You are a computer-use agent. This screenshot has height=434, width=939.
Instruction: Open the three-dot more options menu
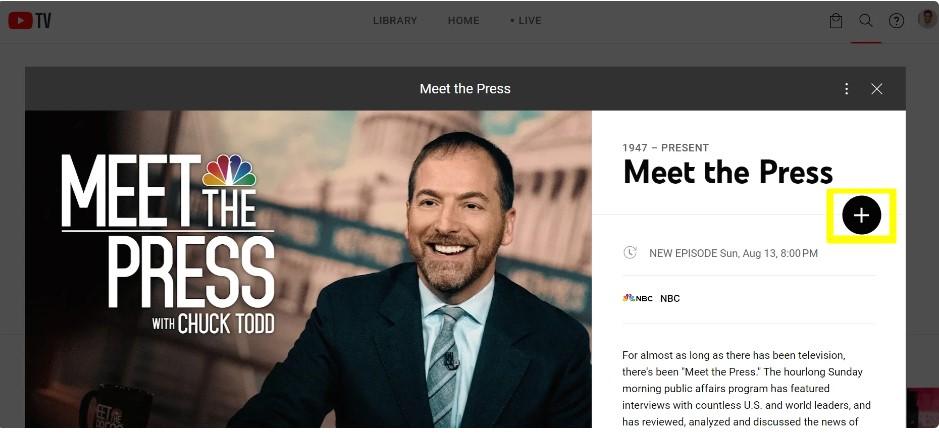[846, 89]
